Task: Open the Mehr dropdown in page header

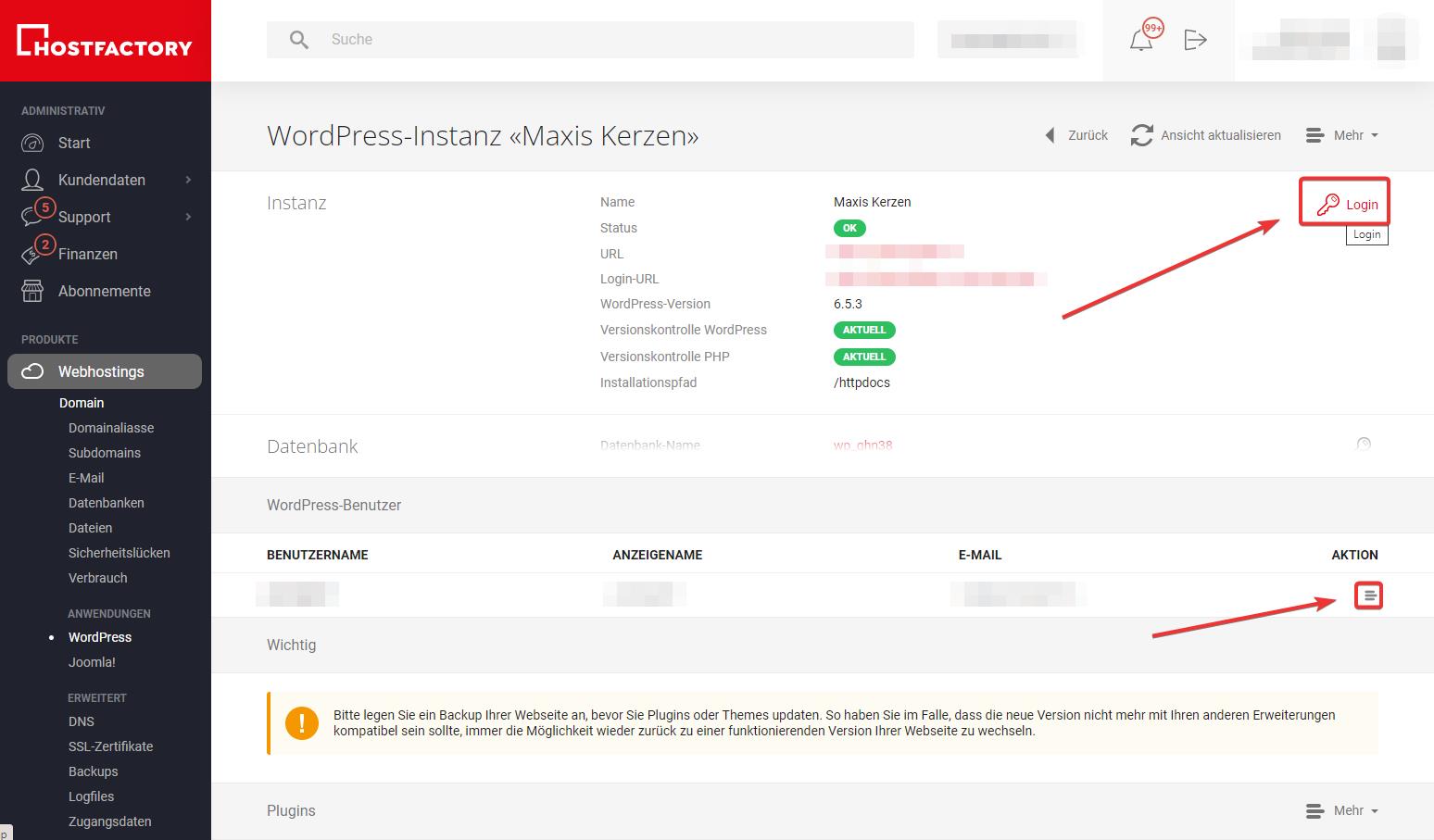Action: pos(1341,135)
